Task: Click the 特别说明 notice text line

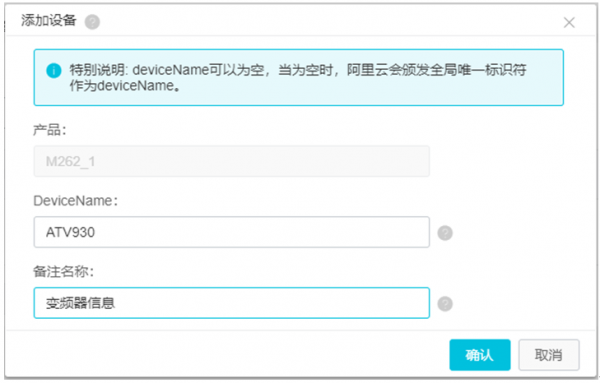Action: click(x=298, y=70)
